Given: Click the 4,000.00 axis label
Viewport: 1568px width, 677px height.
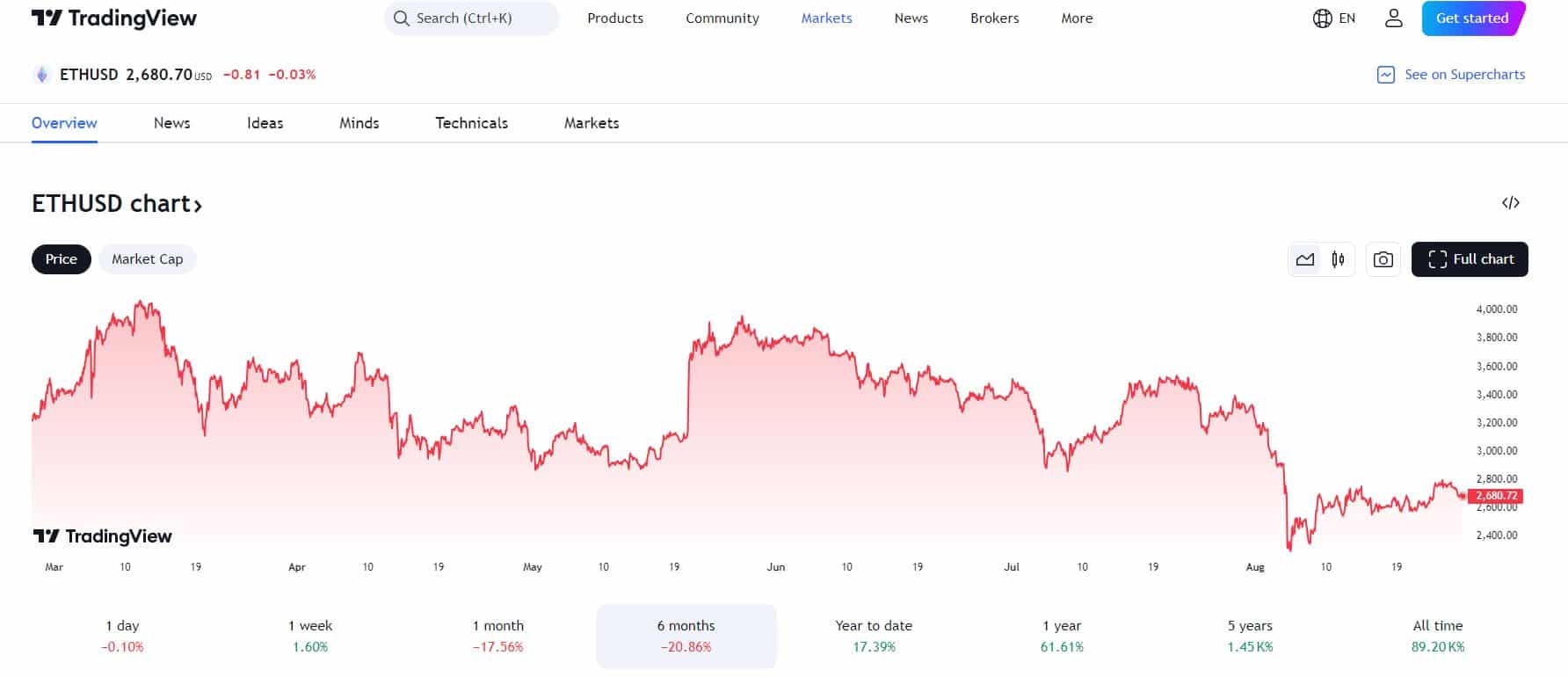Looking at the screenshot, I should (x=1497, y=309).
